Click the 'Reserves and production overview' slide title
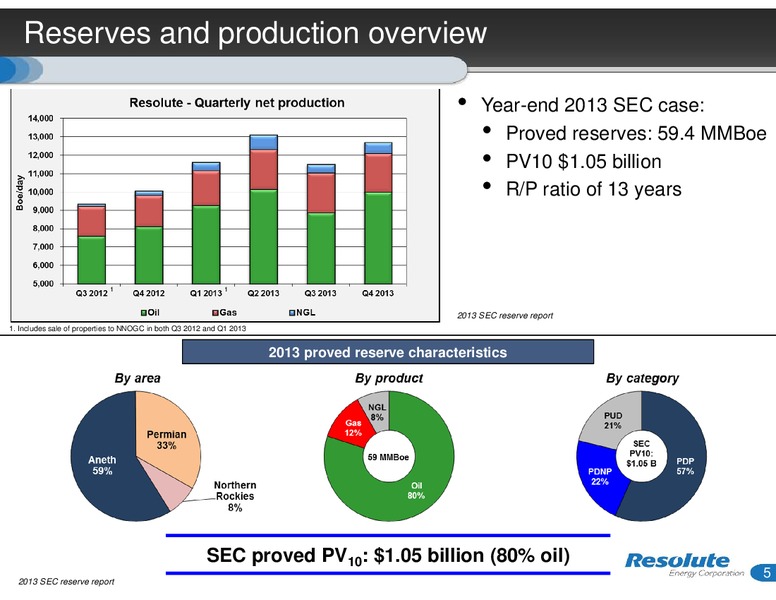 255,33
